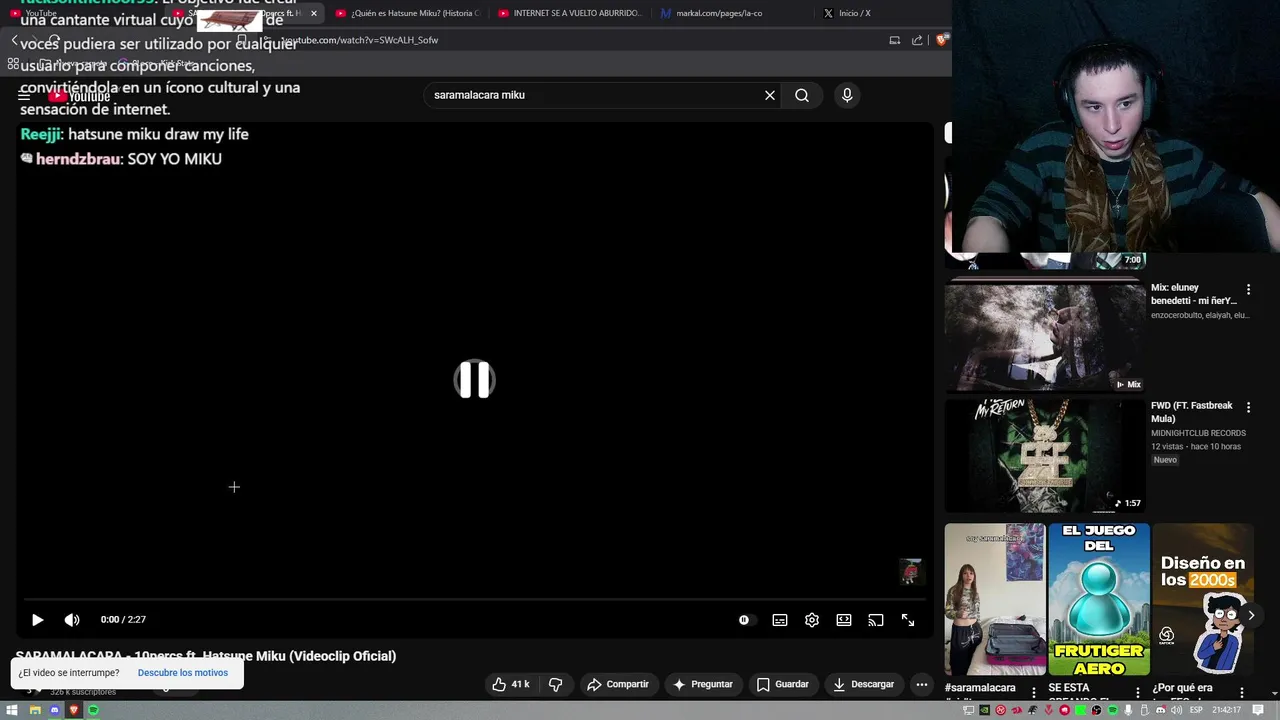1280x720 pixels.
Task: Click the tray microphone icon
Action: [x=1128, y=710]
